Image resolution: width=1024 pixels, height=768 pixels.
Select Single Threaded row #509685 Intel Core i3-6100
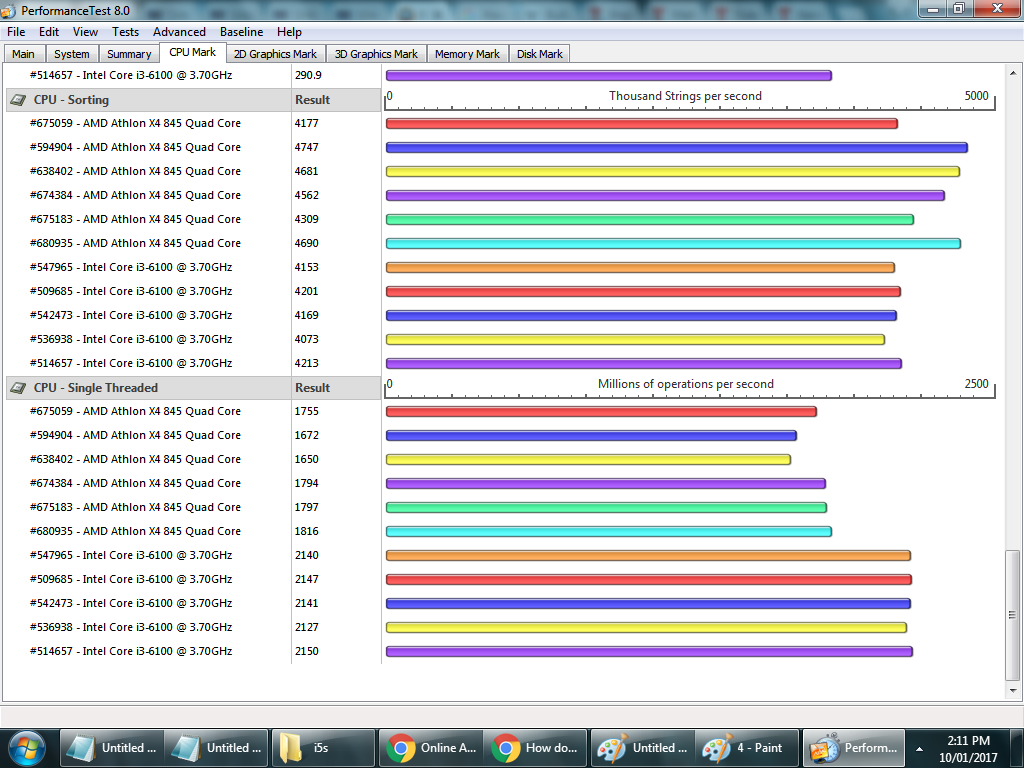pos(131,579)
